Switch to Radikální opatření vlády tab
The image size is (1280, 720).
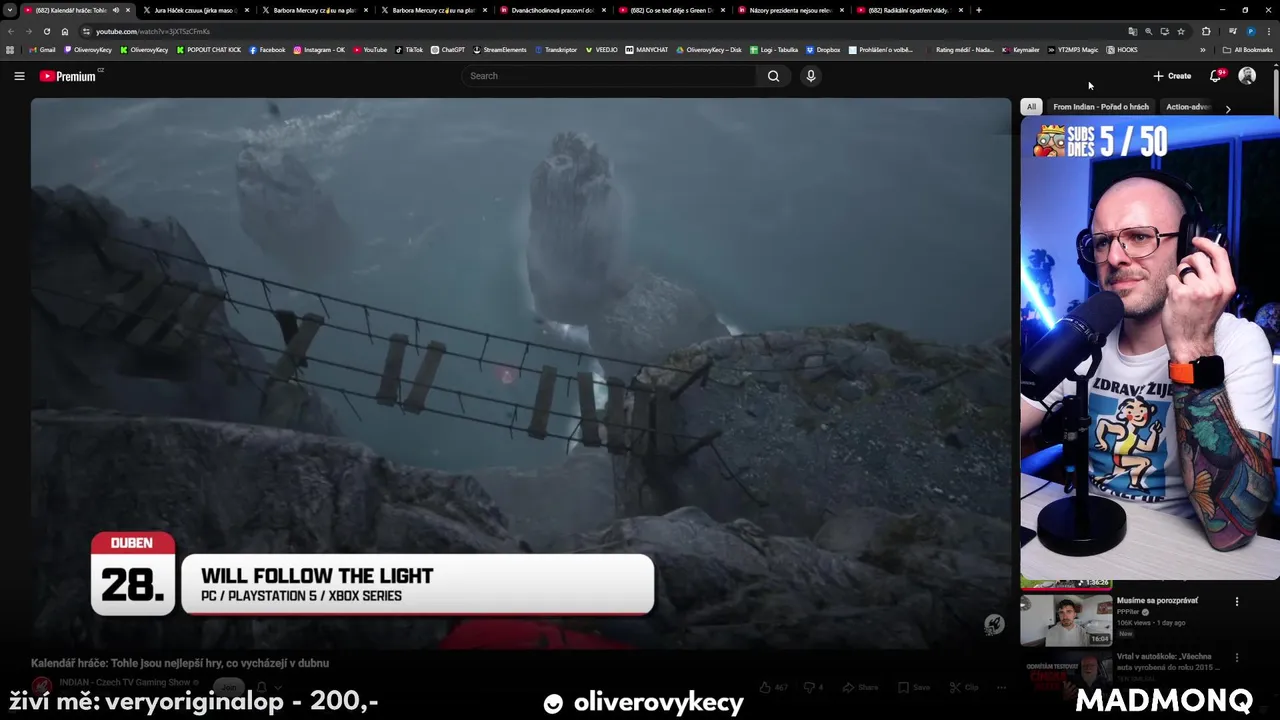908,10
